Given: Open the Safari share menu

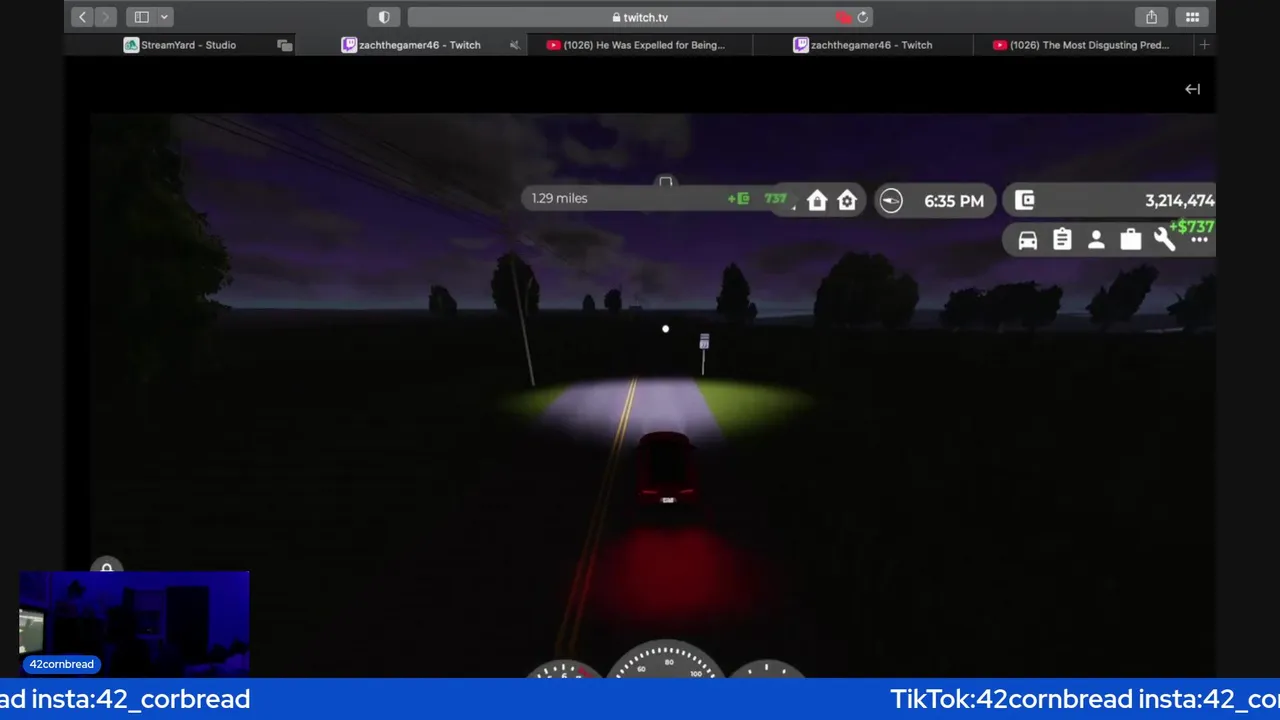Looking at the screenshot, I should [x=1151, y=17].
